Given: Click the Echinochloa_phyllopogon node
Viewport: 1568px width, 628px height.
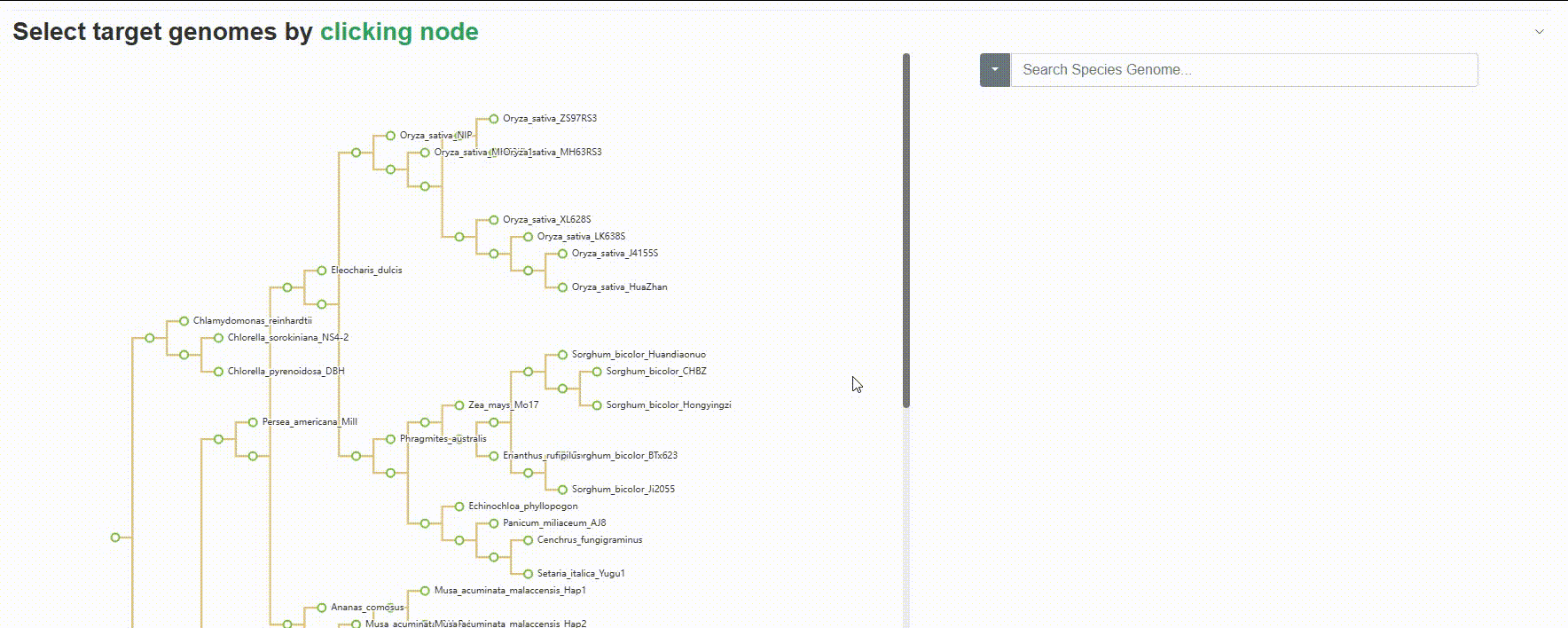Looking at the screenshot, I should pos(459,506).
